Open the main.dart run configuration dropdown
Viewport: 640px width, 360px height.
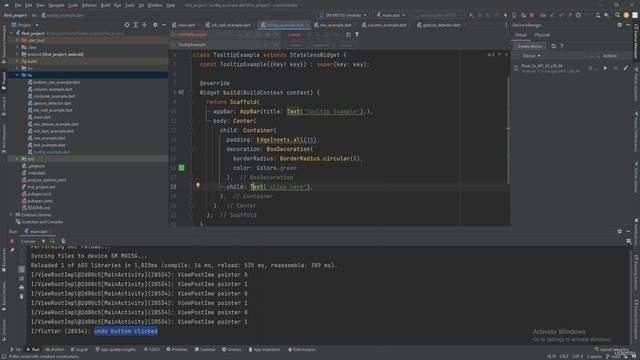click(x=391, y=15)
